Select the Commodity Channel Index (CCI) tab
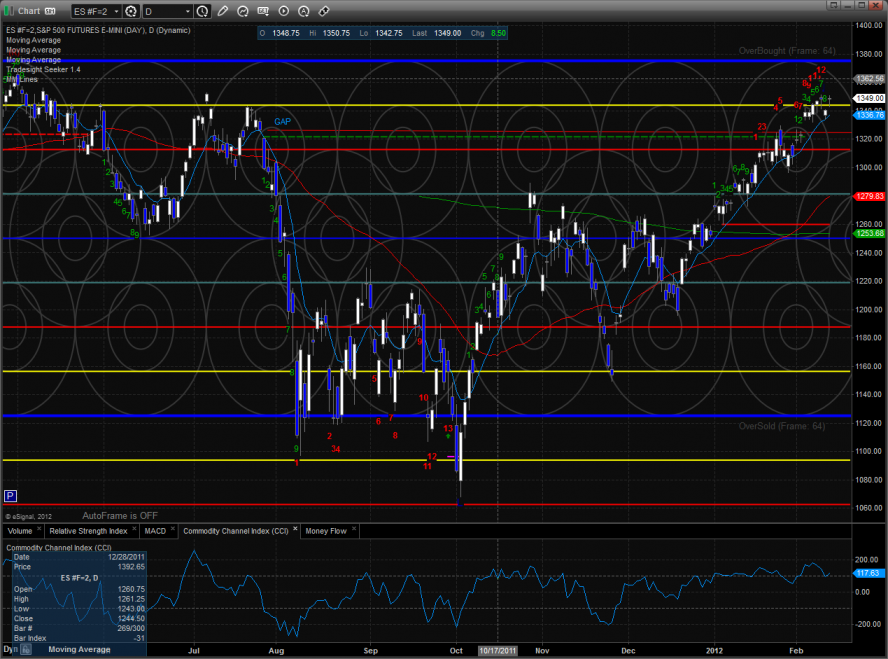 click(236, 531)
